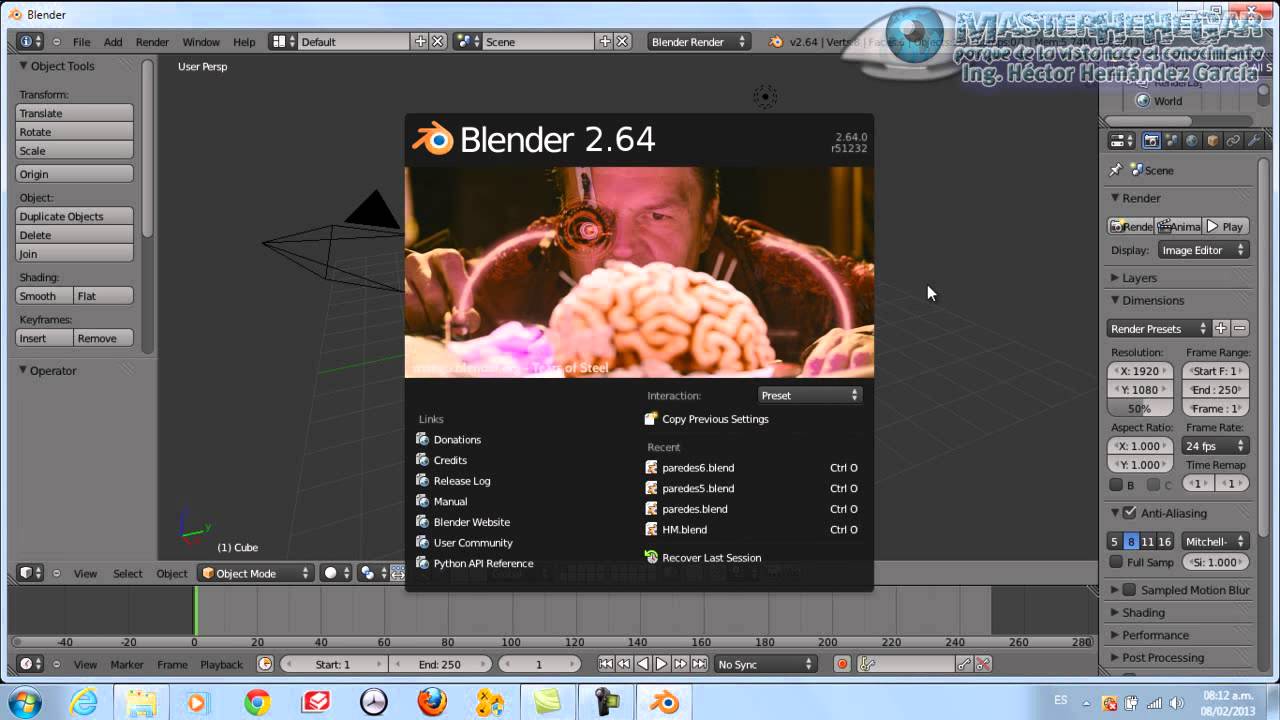1280x720 pixels.
Task: Open the File menu
Action: pos(81,42)
